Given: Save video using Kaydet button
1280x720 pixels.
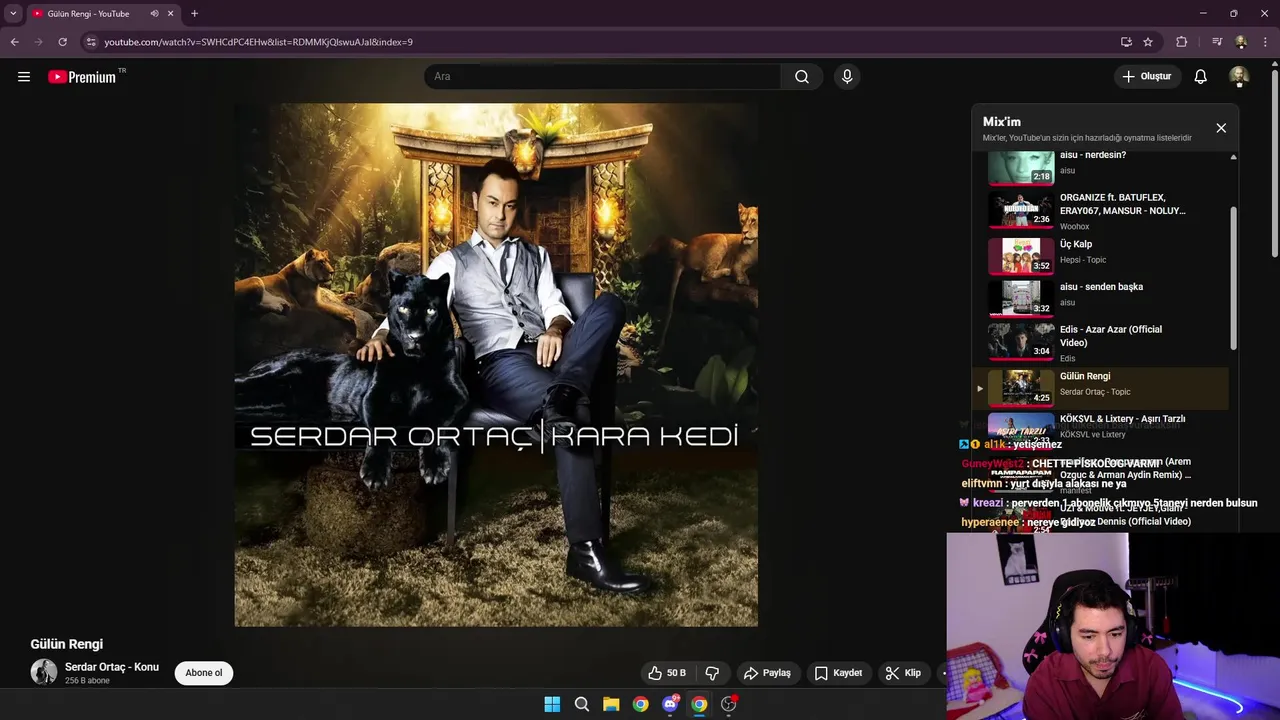Looking at the screenshot, I should click(x=838, y=673).
